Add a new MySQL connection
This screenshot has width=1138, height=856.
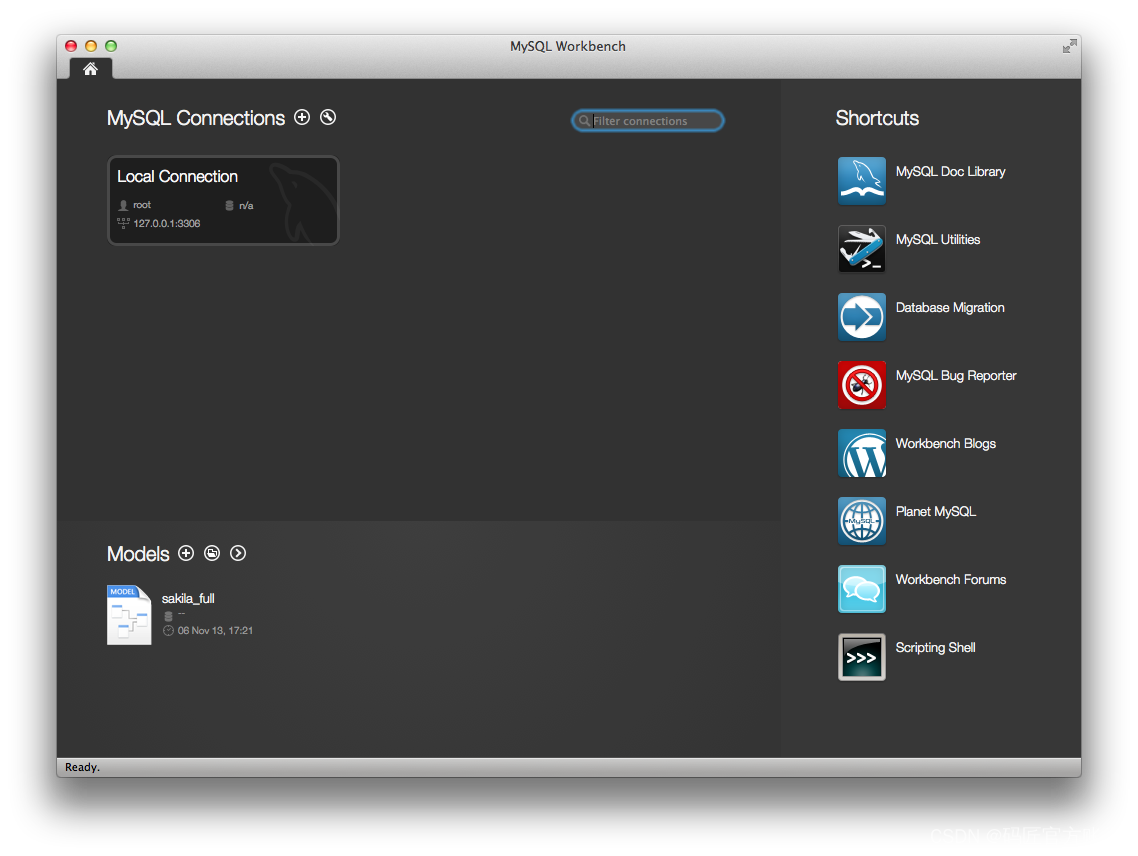click(302, 117)
